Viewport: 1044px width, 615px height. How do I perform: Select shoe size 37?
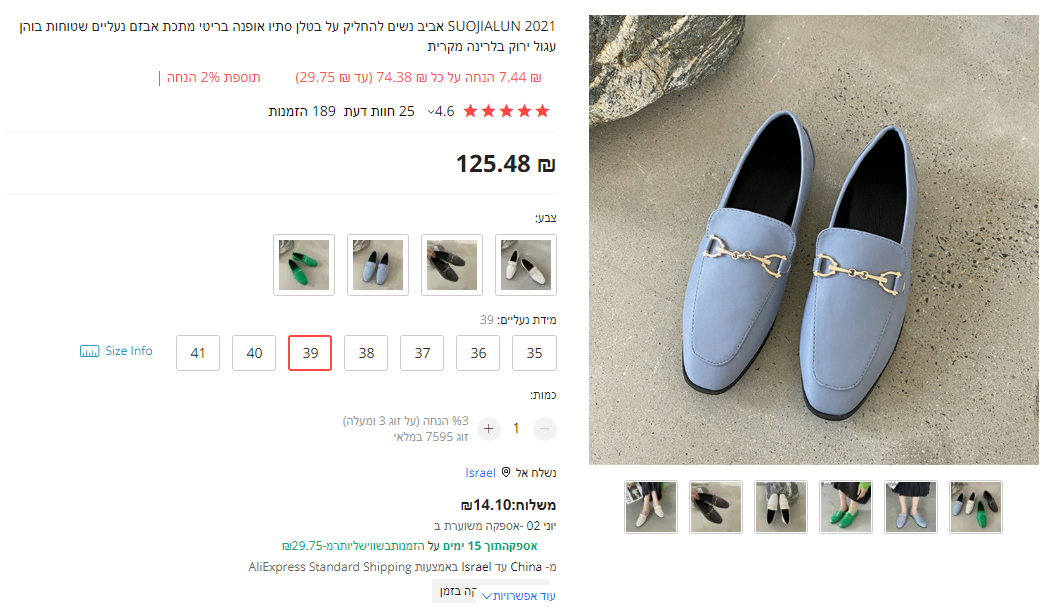(422, 353)
